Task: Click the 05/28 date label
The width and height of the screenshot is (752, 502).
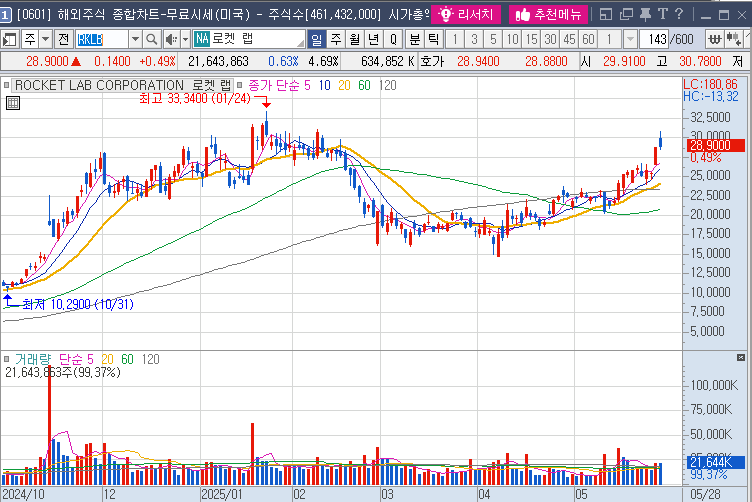Action: coord(705,495)
